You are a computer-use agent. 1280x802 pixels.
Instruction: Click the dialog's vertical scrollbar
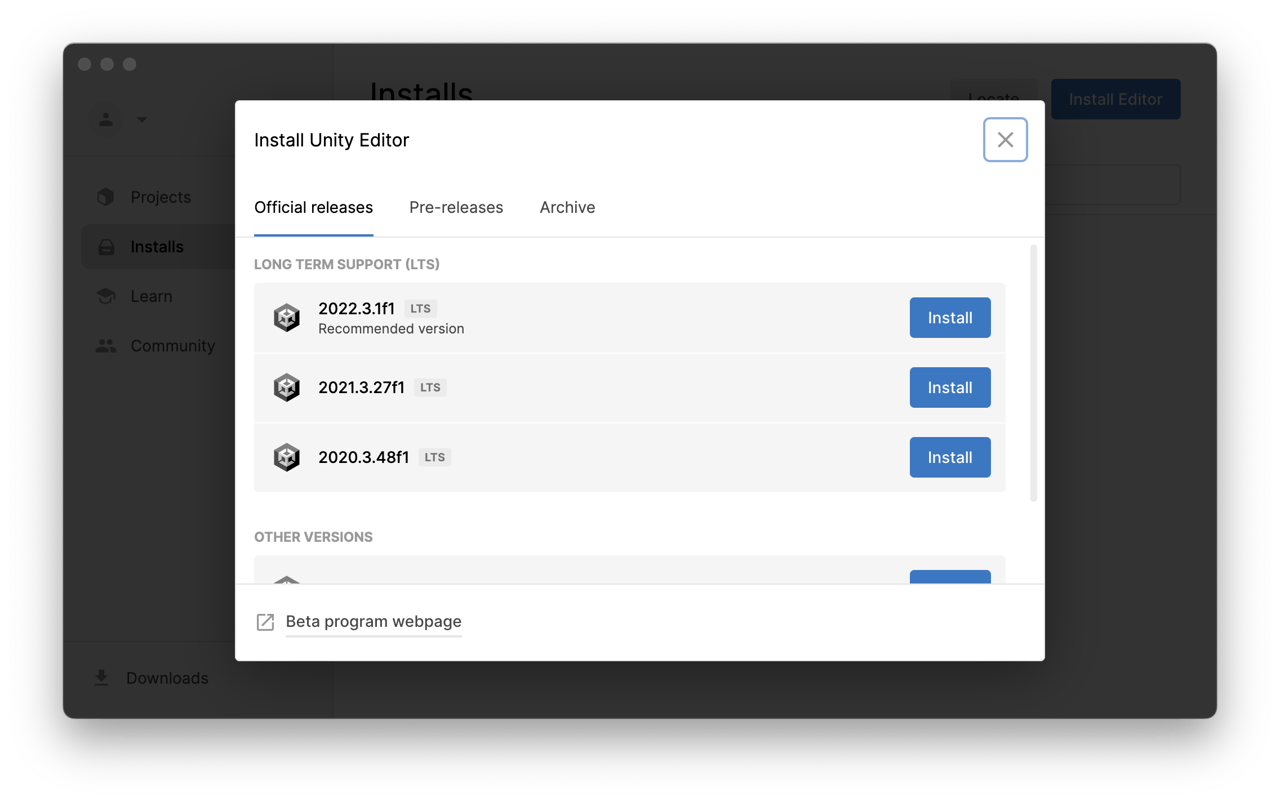pos(1033,373)
